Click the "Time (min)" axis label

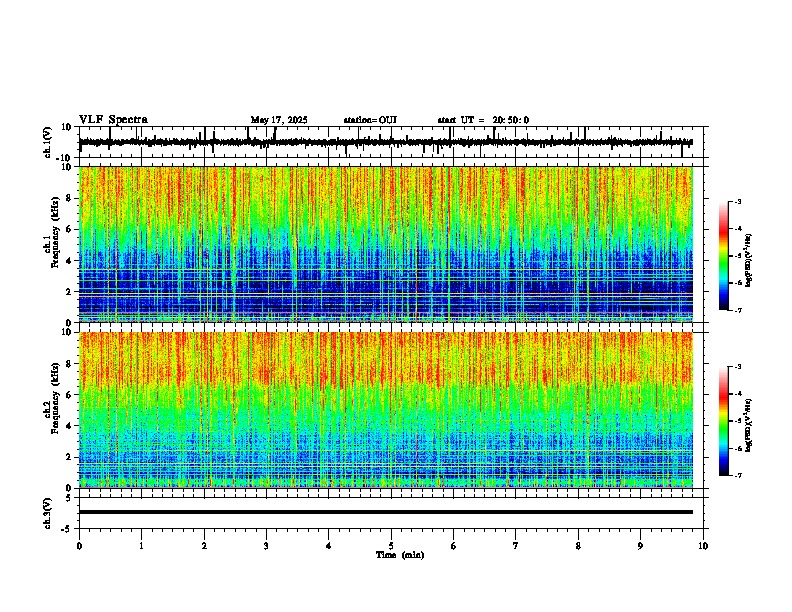coord(400,555)
